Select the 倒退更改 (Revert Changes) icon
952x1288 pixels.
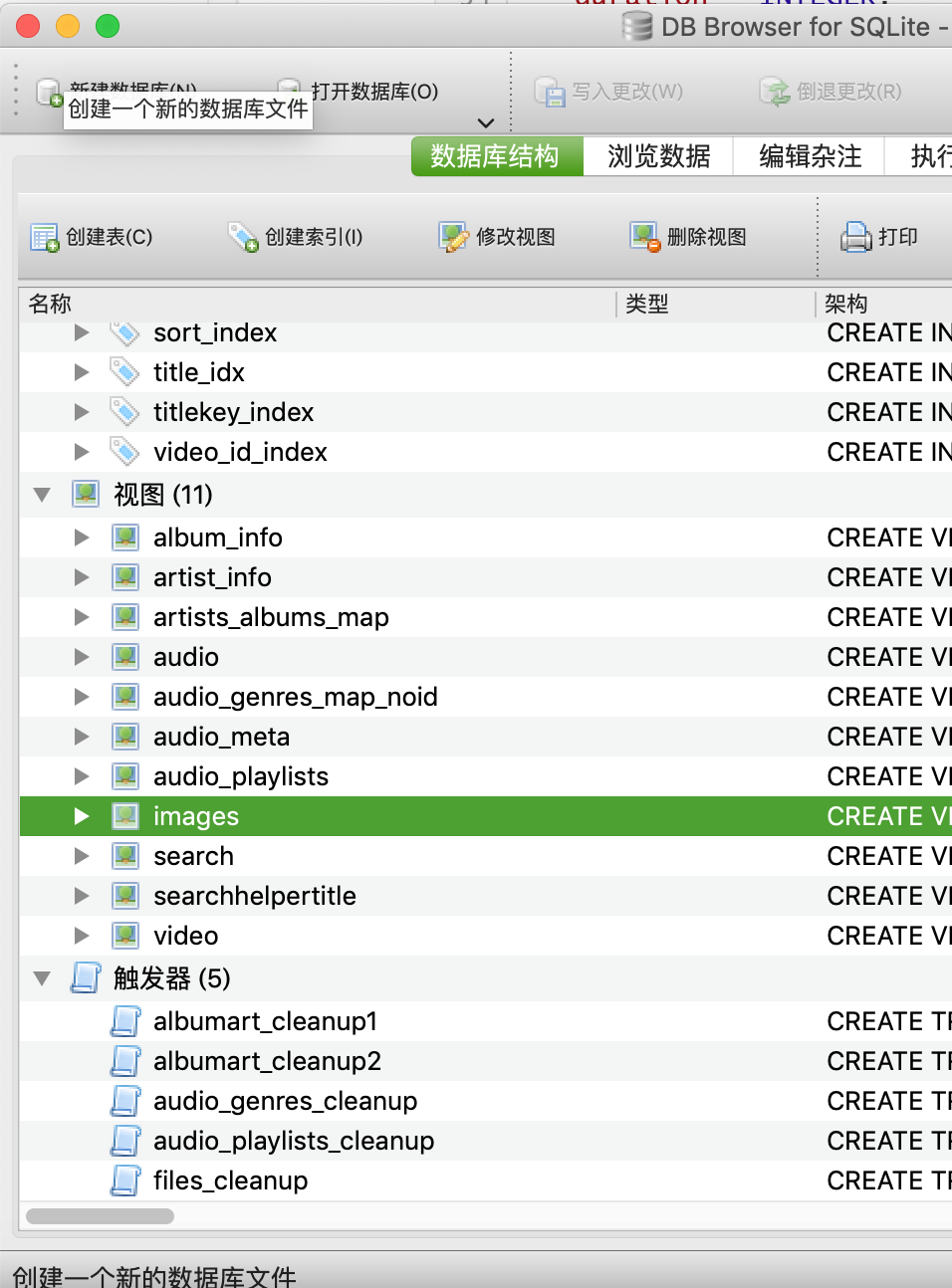775,92
